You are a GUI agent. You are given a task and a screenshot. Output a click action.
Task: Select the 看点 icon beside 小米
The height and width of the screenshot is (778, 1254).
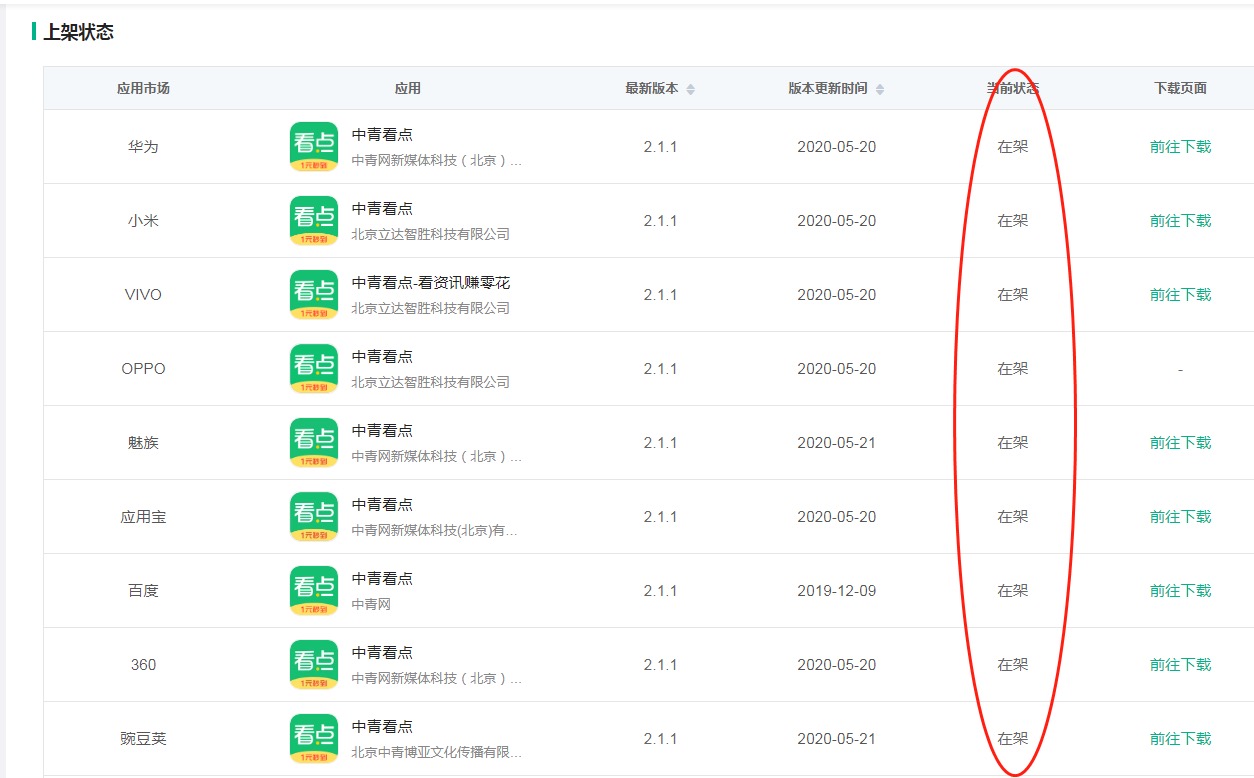[315, 220]
